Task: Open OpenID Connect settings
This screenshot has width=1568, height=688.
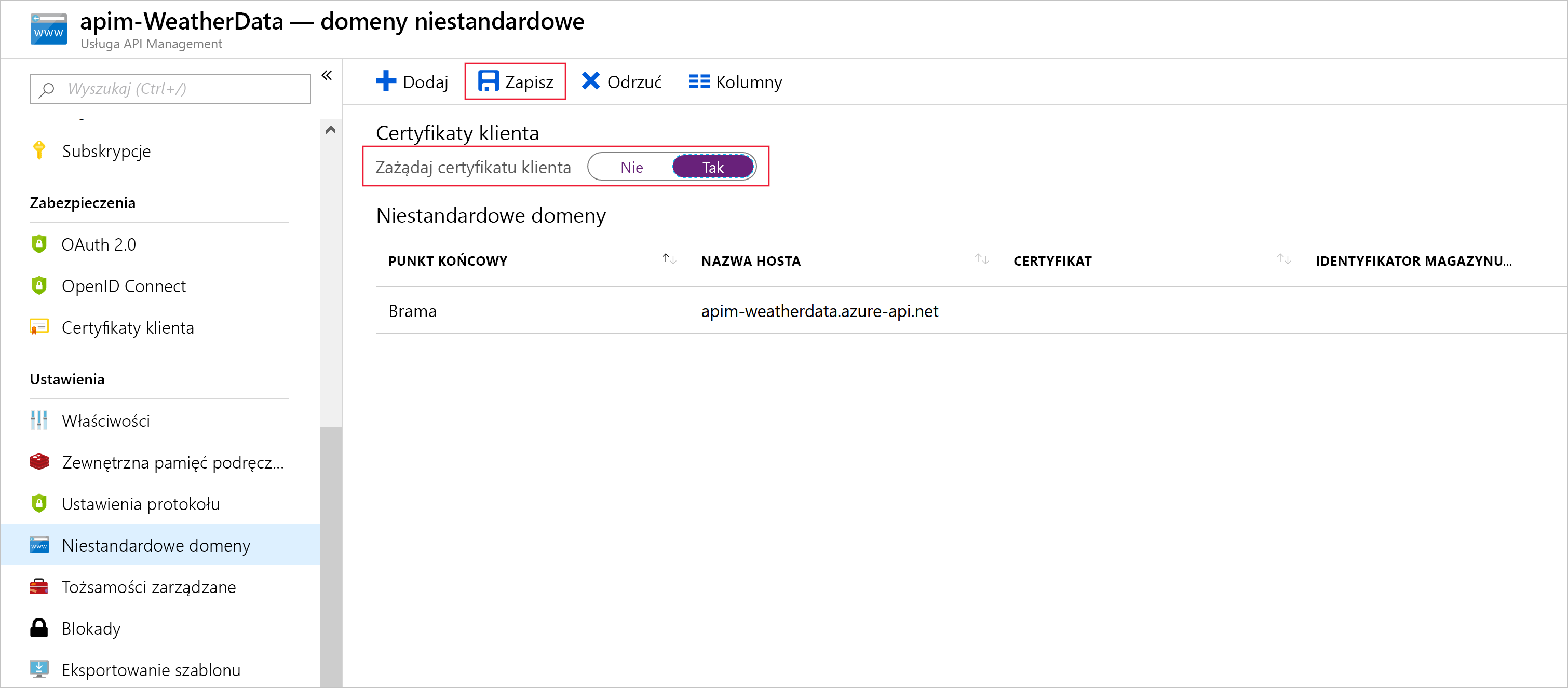Action: [124, 286]
